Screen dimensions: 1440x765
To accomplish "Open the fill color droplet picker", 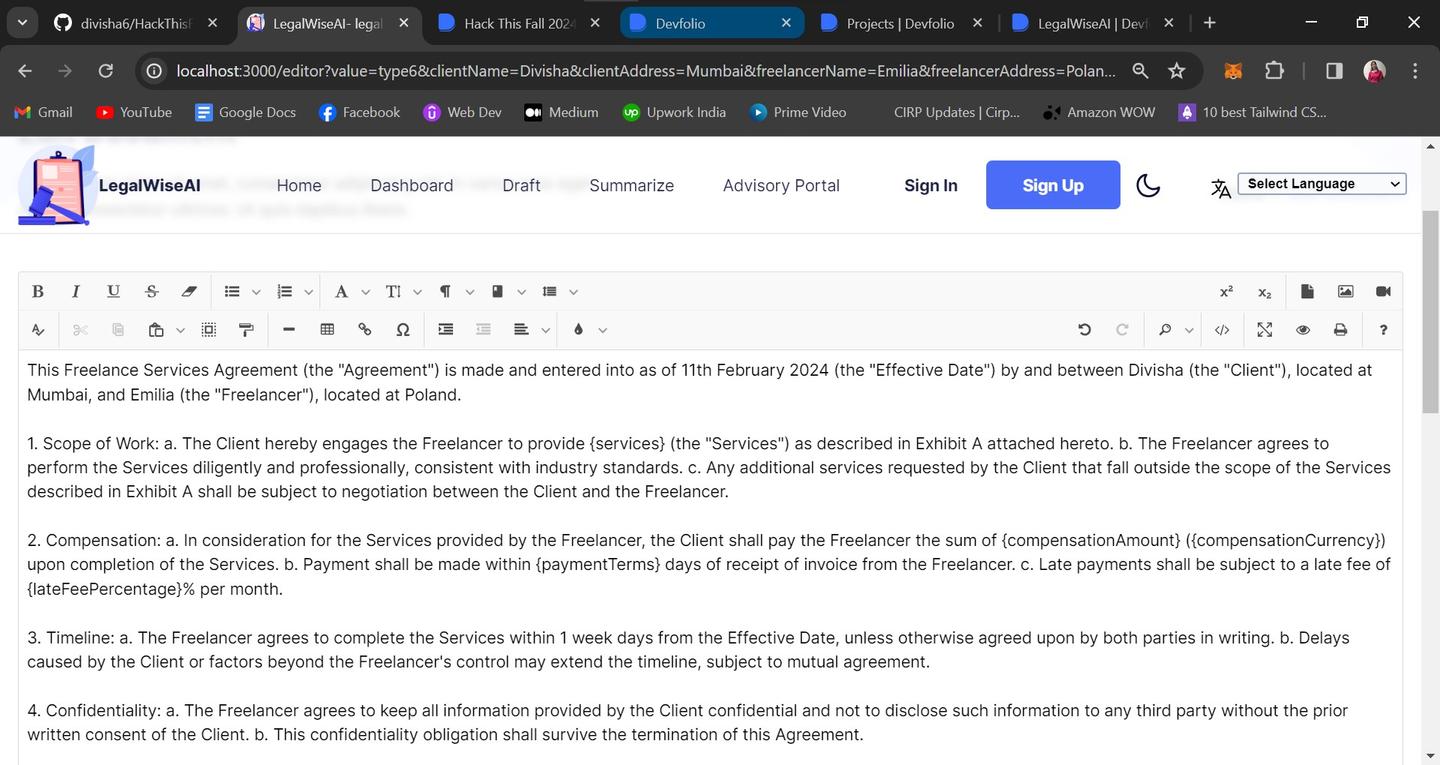I will 578,329.
